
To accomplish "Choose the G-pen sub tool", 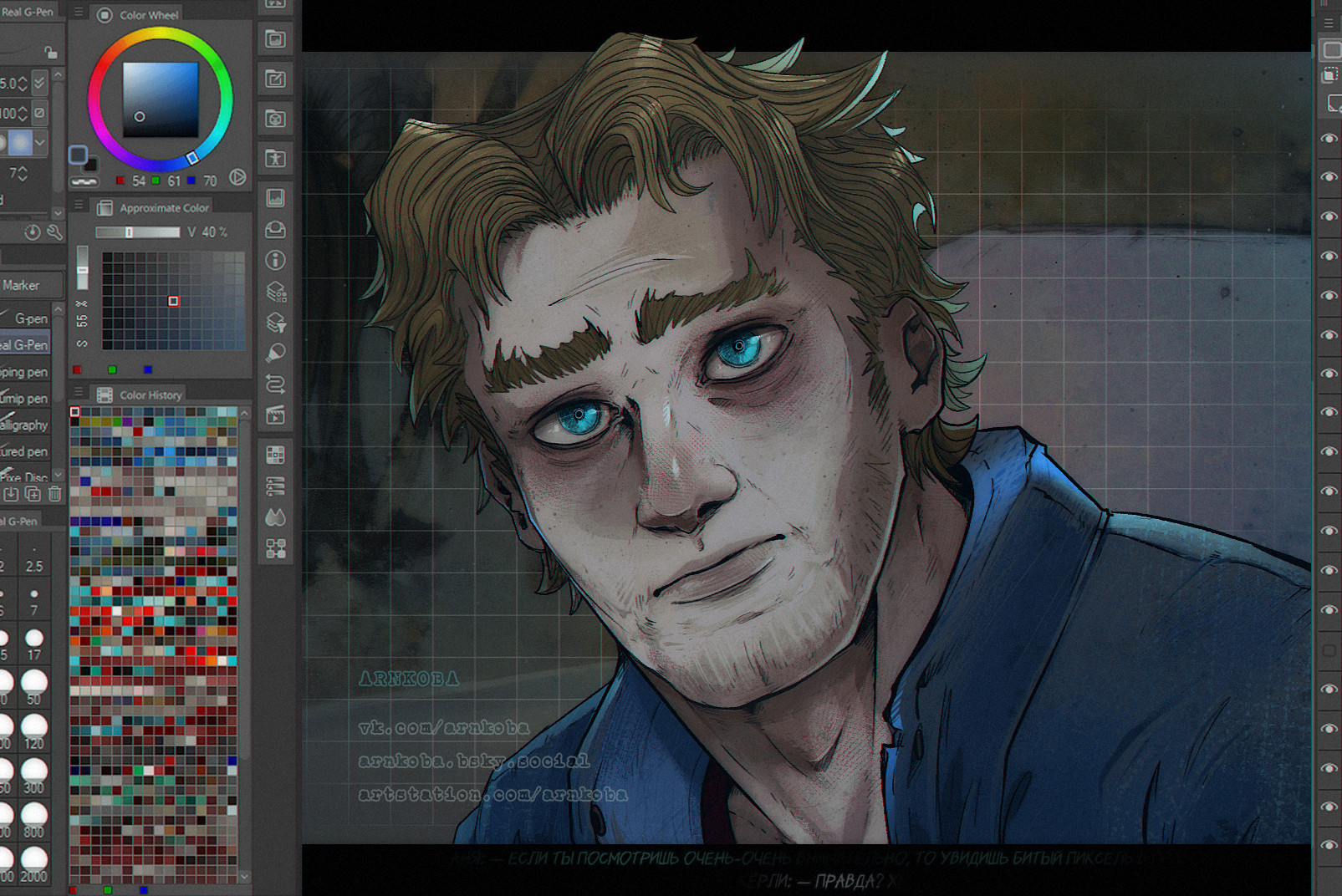I will coord(25,318).
